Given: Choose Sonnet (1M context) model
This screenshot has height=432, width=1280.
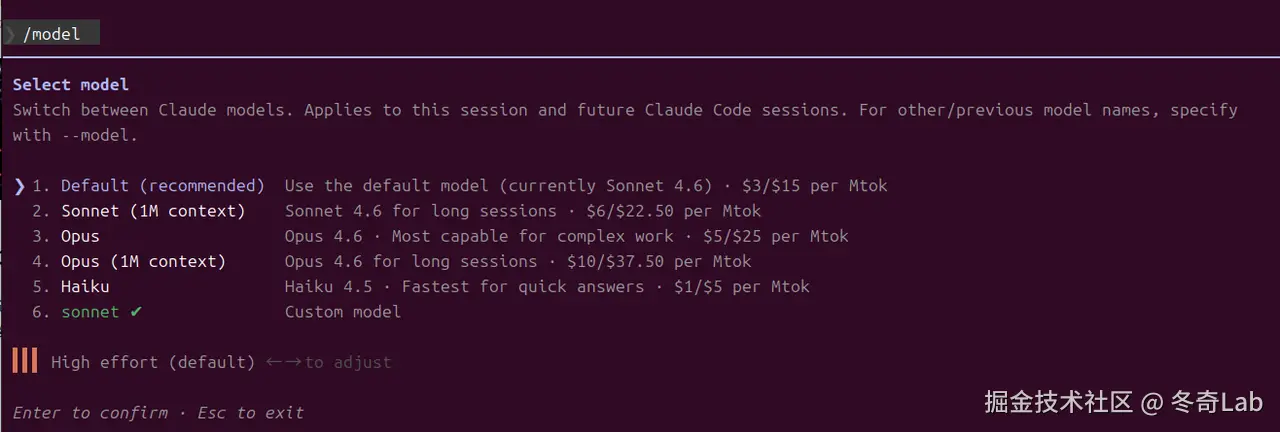Looking at the screenshot, I should [x=152, y=211].
